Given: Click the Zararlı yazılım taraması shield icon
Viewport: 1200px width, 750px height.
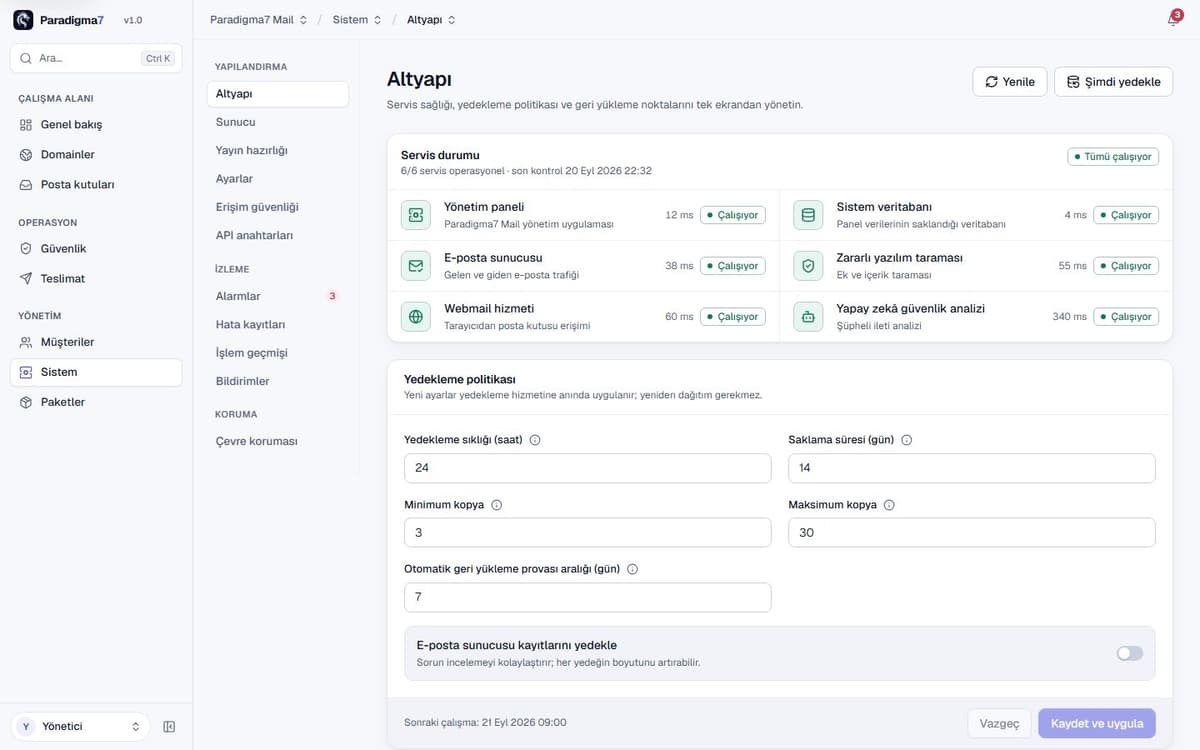Looking at the screenshot, I should click(808, 266).
